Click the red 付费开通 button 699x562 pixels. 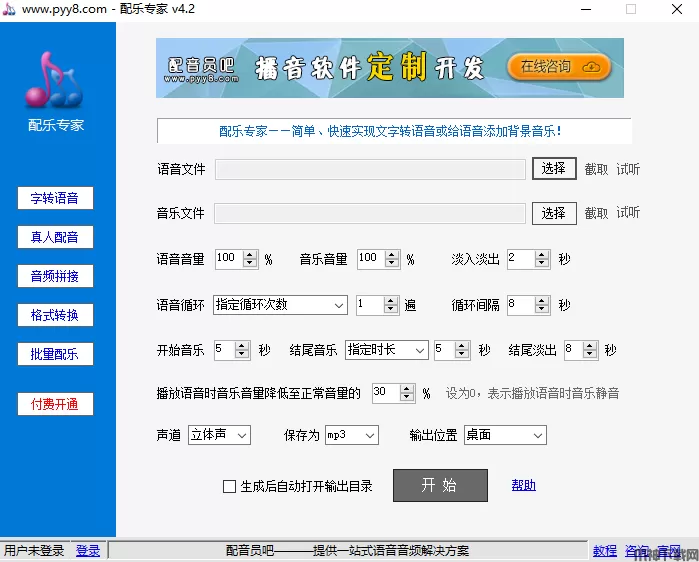click(55, 404)
